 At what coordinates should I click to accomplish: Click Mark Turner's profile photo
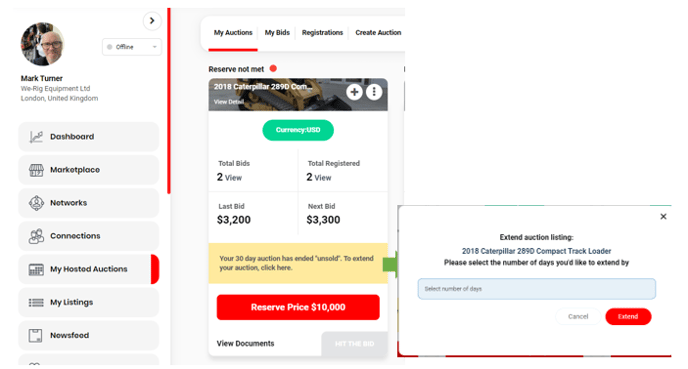43,44
